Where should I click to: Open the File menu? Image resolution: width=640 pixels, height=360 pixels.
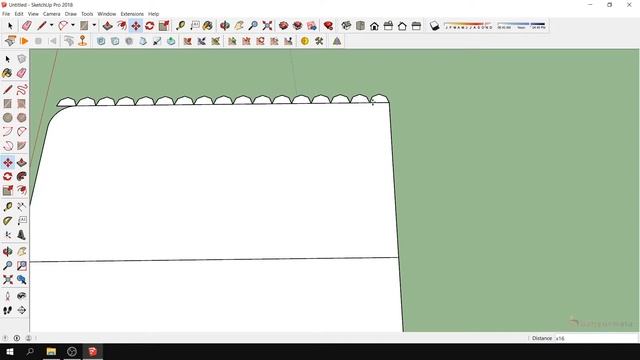[6, 14]
